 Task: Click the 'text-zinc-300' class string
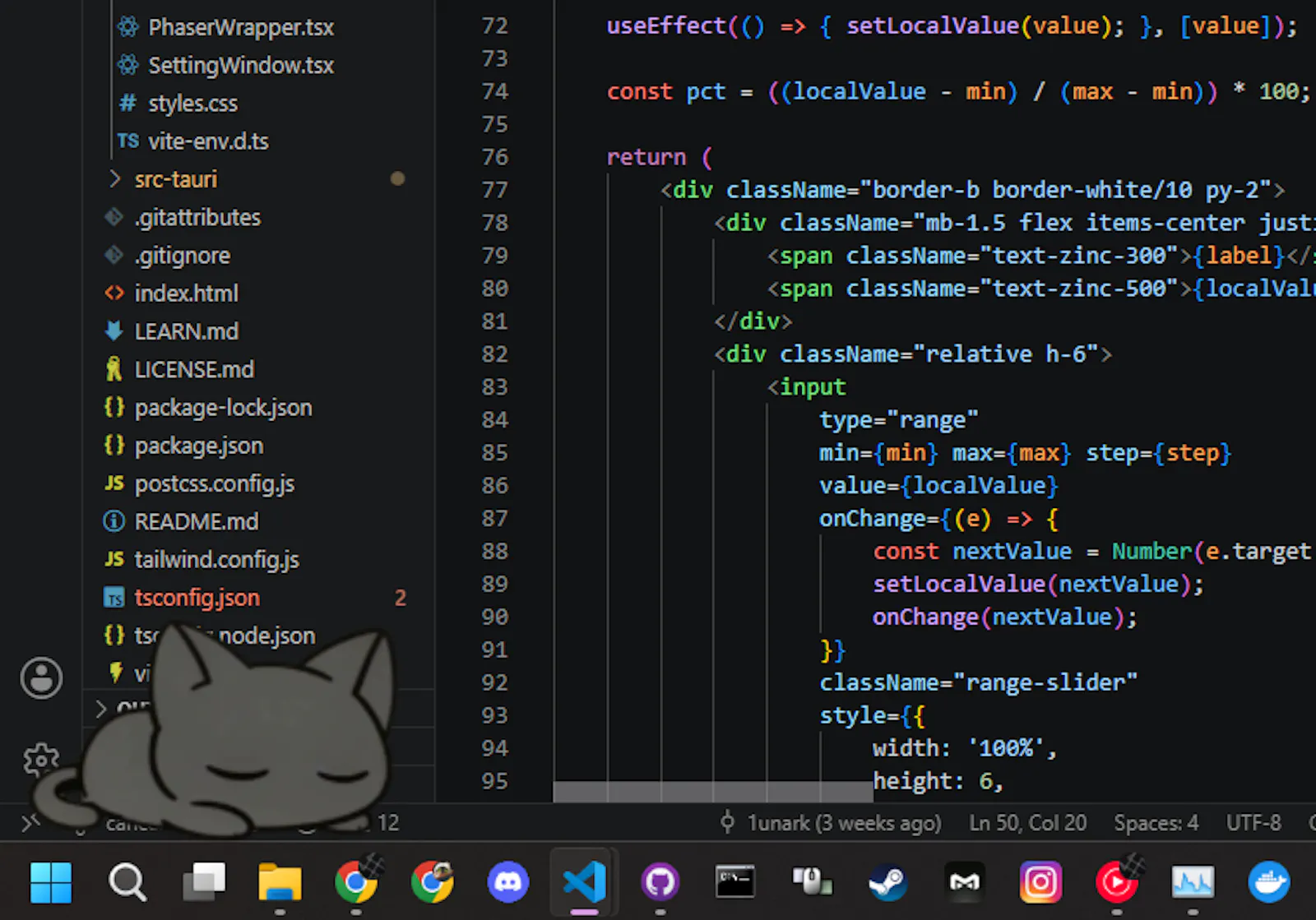pos(1080,255)
